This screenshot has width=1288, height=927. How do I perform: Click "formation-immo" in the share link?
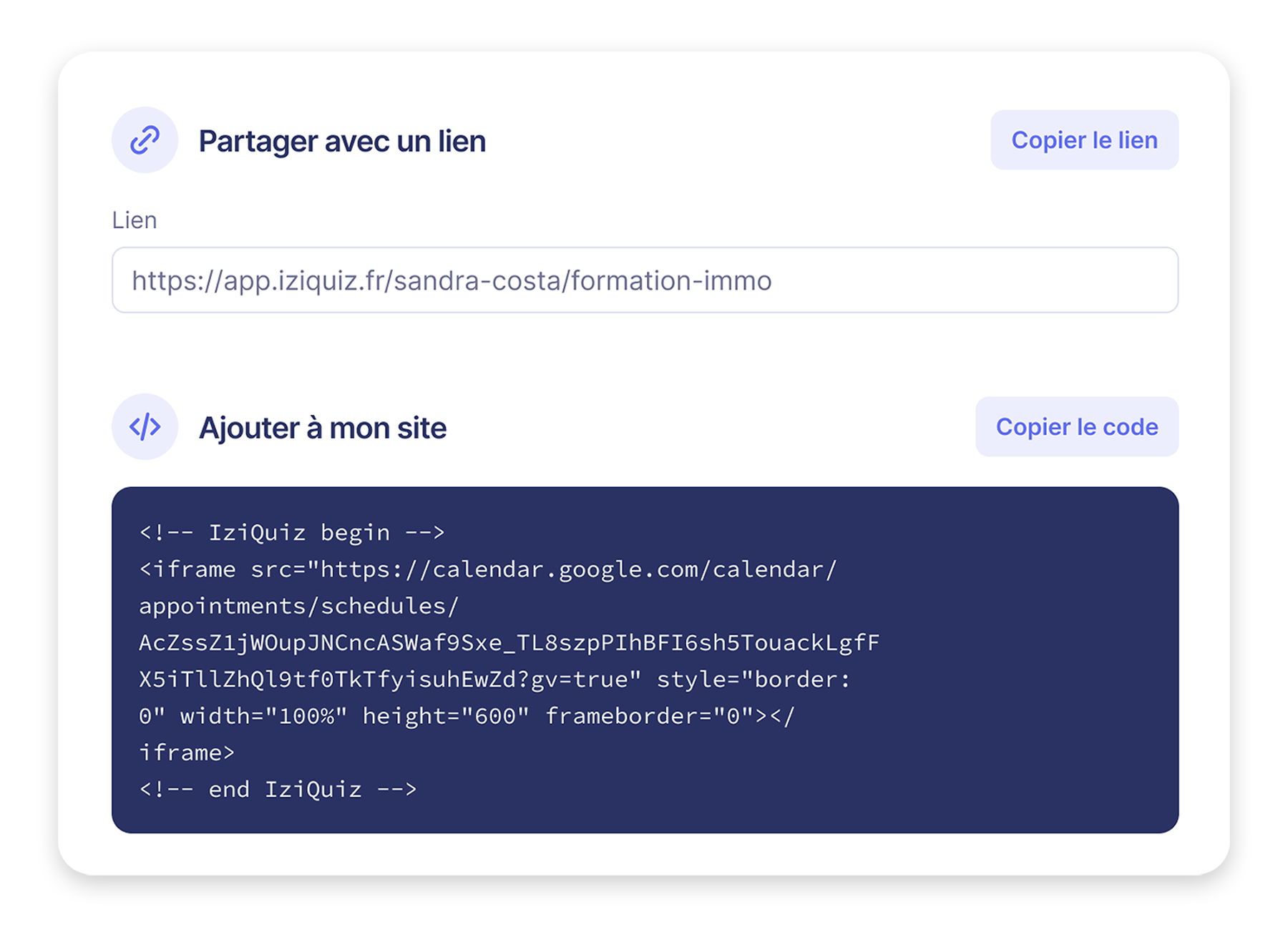[671, 280]
